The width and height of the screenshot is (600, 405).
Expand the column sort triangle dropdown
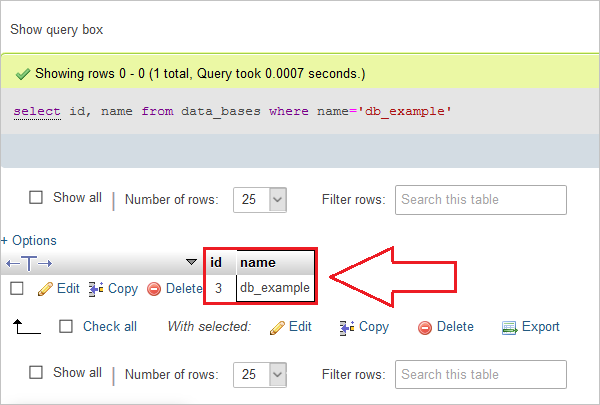192,262
